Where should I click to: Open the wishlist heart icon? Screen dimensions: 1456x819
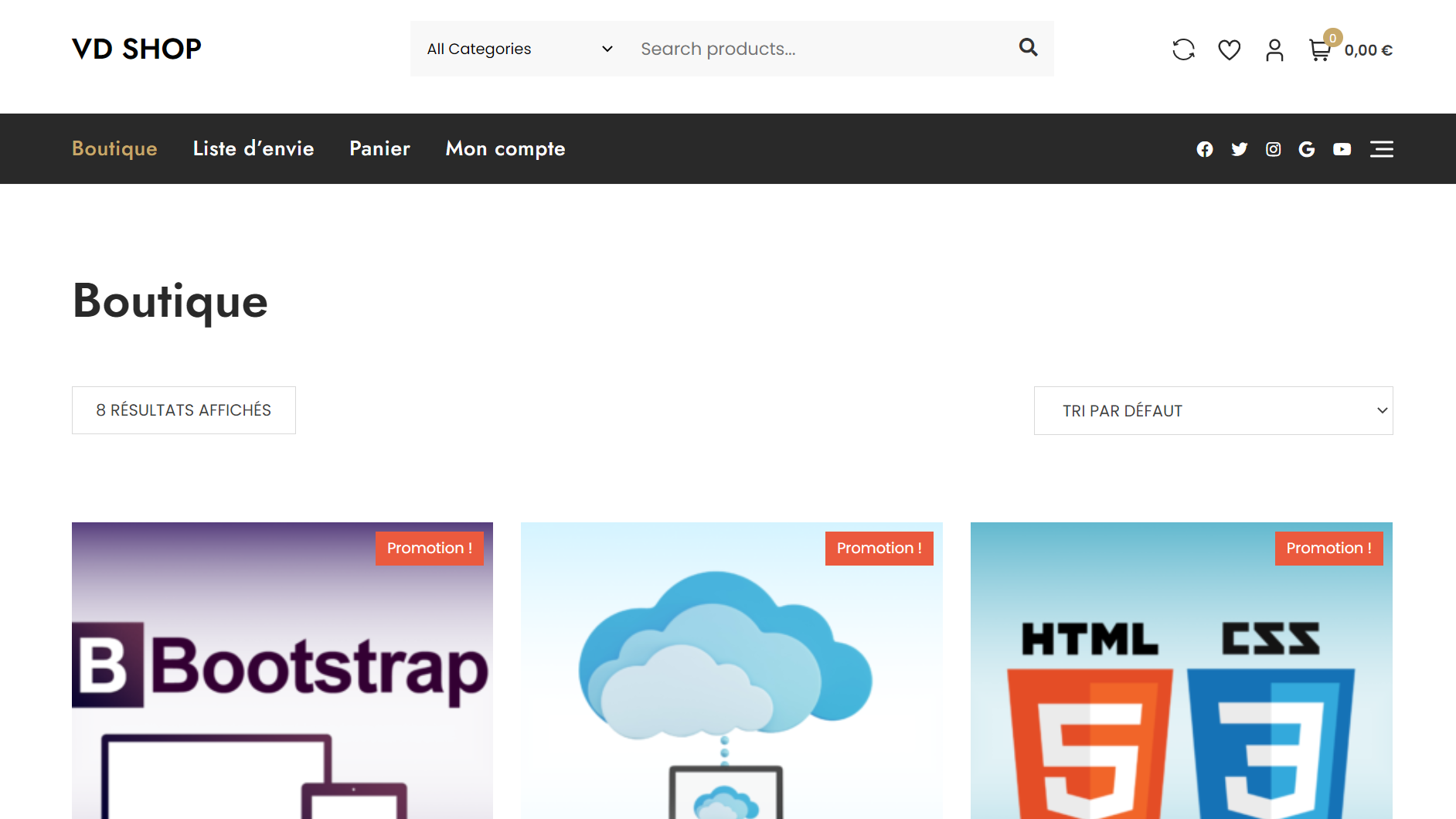pyautogui.click(x=1229, y=49)
